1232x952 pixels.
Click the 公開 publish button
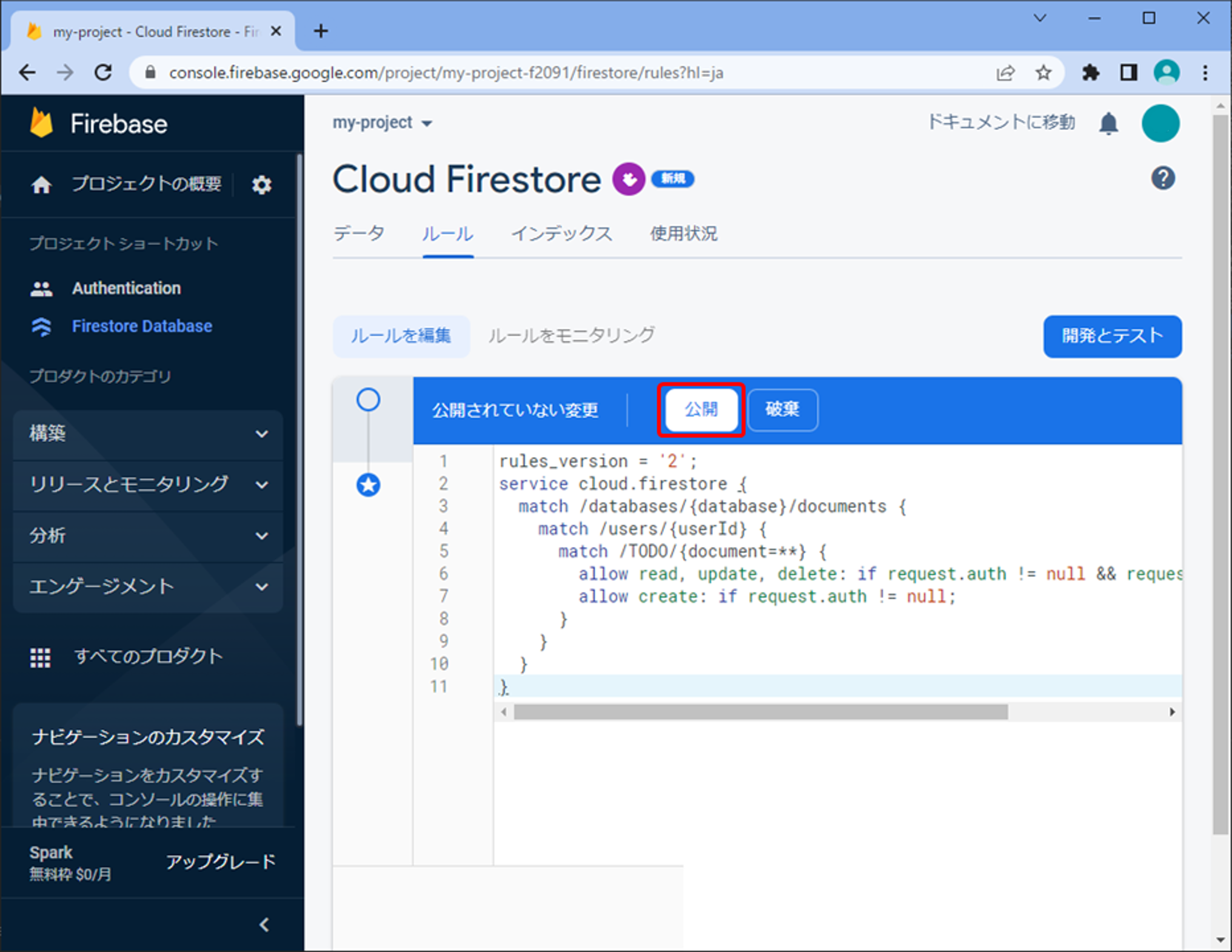[701, 409]
